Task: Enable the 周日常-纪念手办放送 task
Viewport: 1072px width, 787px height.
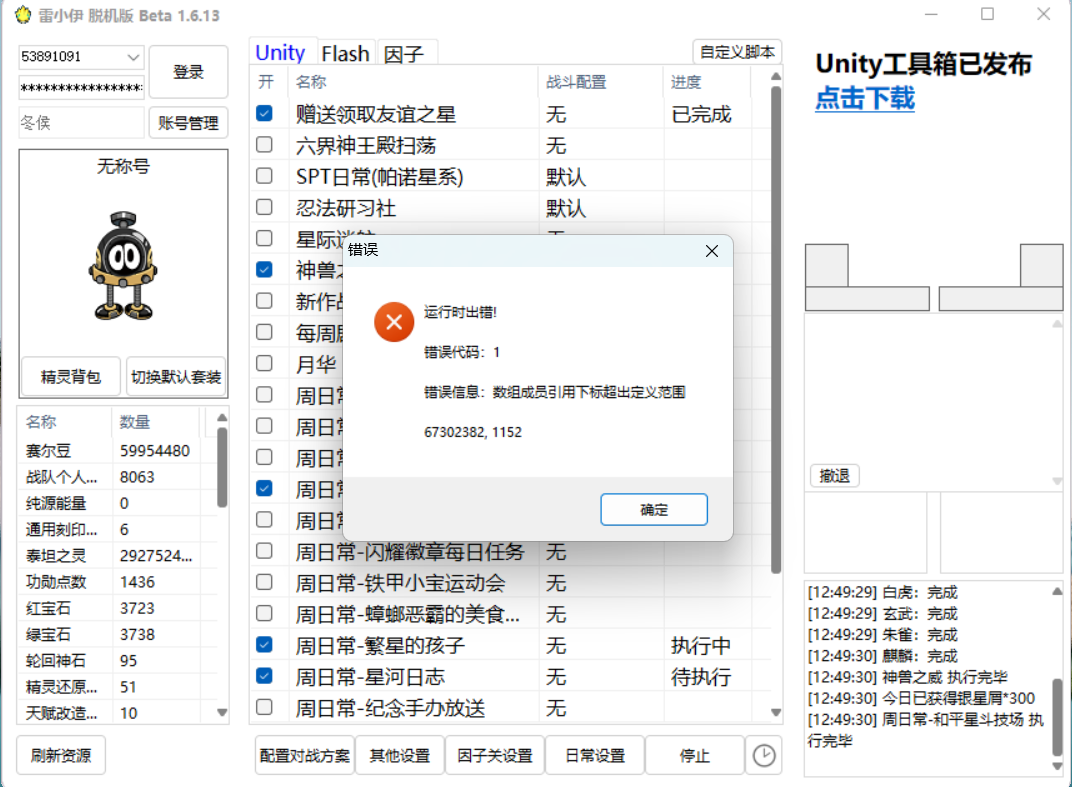Action: [x=264, y=708]
